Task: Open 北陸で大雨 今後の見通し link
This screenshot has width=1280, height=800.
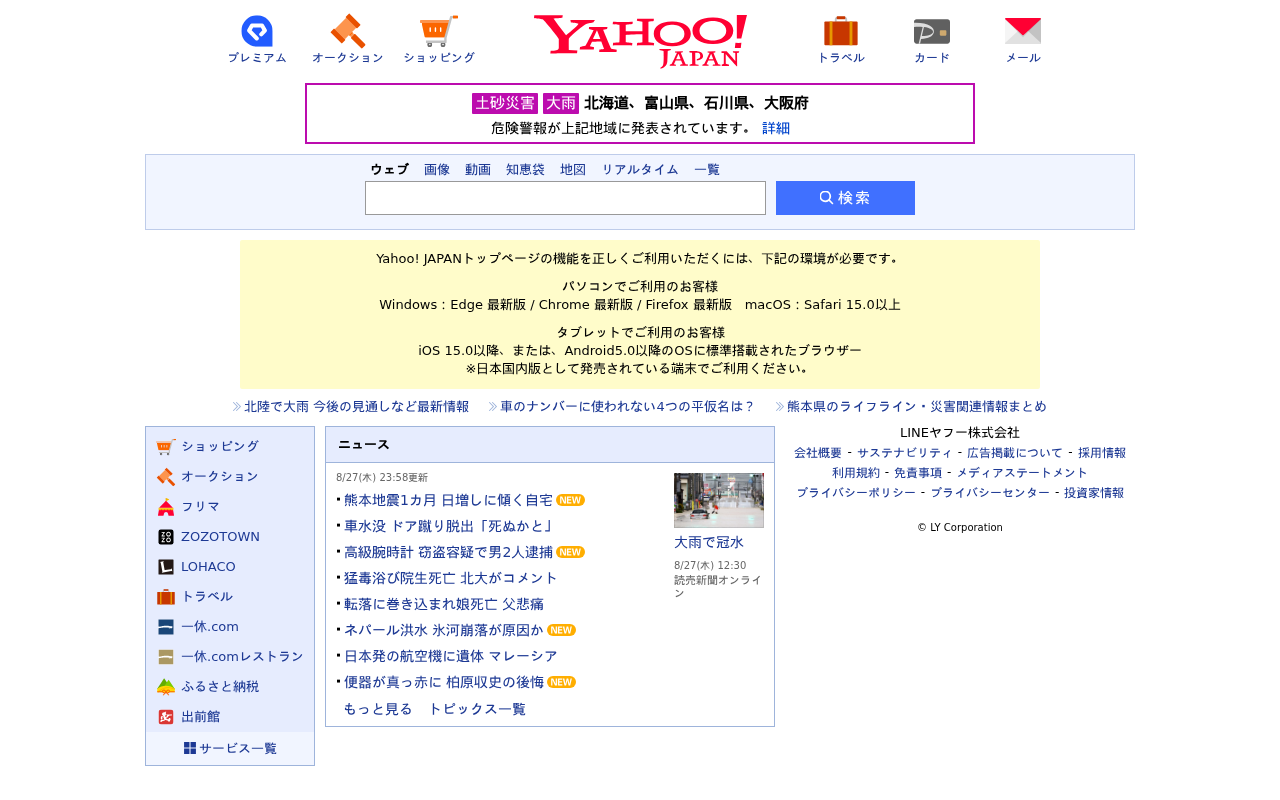Action: (356, 406)
